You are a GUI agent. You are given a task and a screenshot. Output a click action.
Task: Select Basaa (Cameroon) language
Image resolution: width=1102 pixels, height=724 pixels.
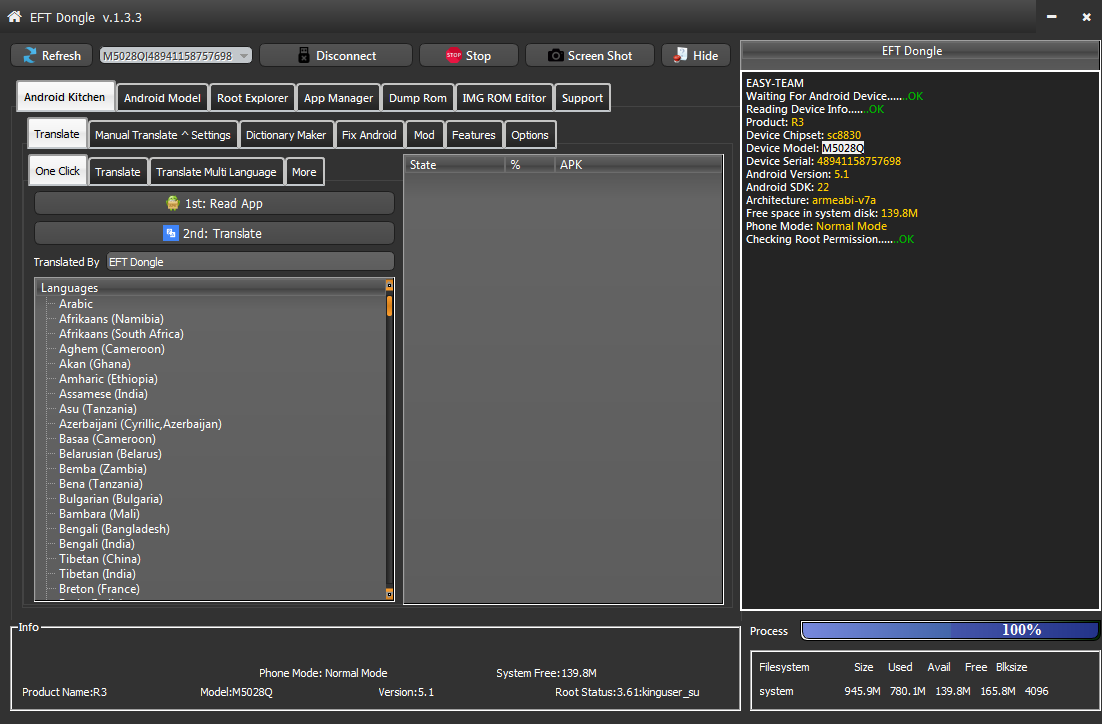(107, 439)
